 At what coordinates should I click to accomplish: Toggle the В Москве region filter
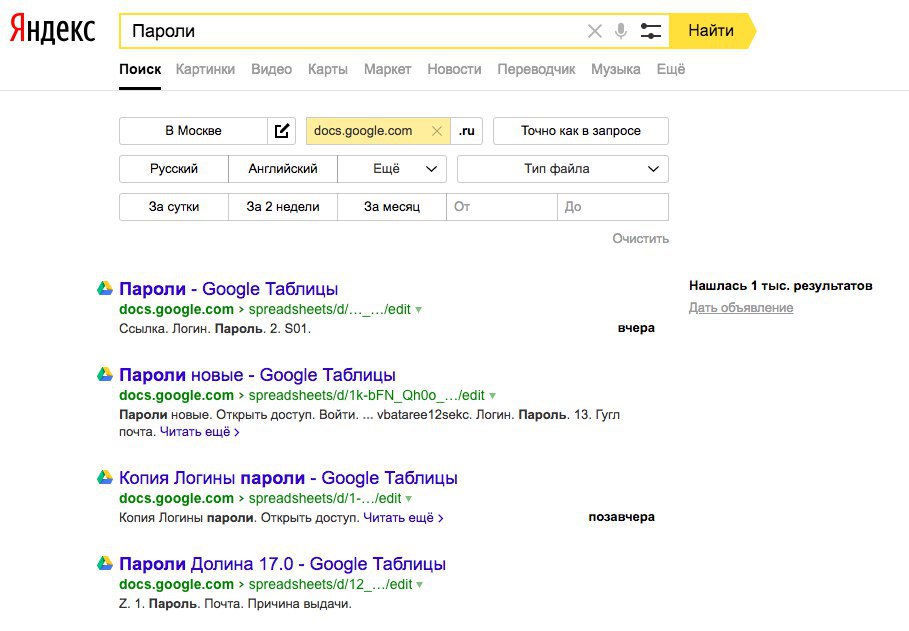click(193, 131)
